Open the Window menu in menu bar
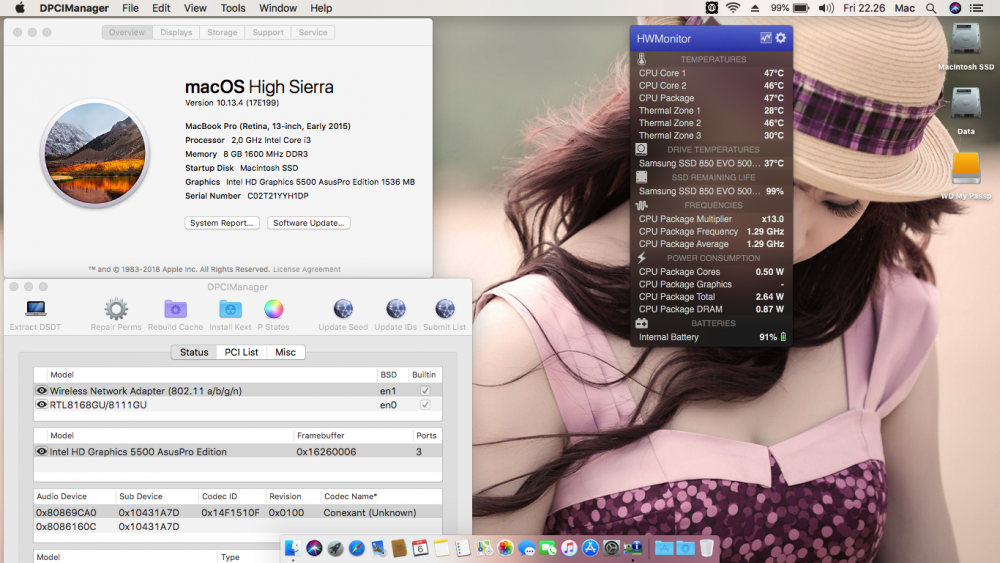 click(277, 8)
